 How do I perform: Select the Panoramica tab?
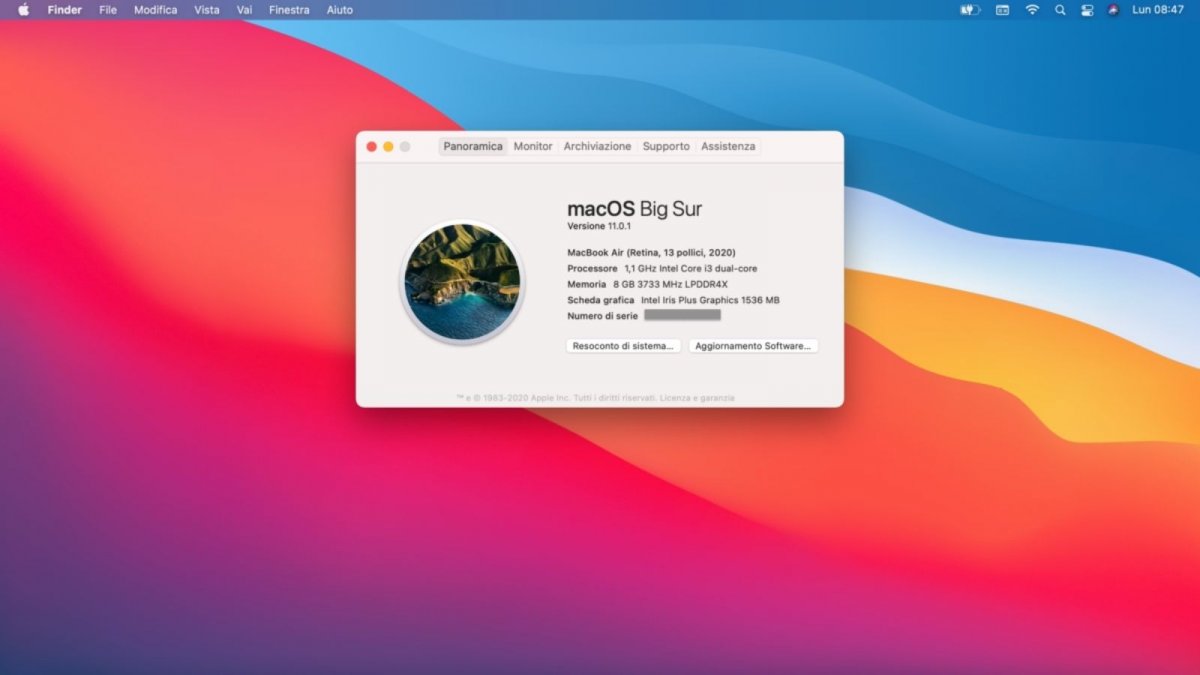pyautogui.click(x=472, y=146)
